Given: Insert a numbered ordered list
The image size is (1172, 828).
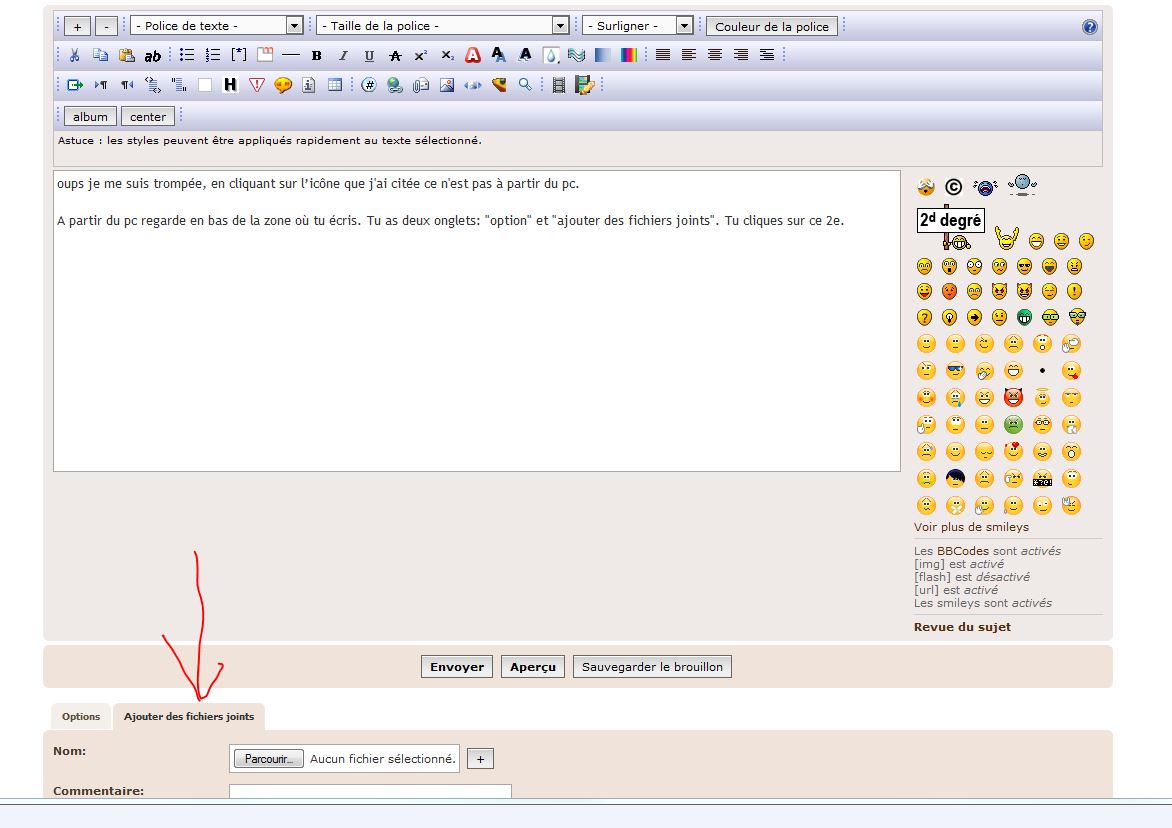Looking at the screenshot, I should (213, 55).
